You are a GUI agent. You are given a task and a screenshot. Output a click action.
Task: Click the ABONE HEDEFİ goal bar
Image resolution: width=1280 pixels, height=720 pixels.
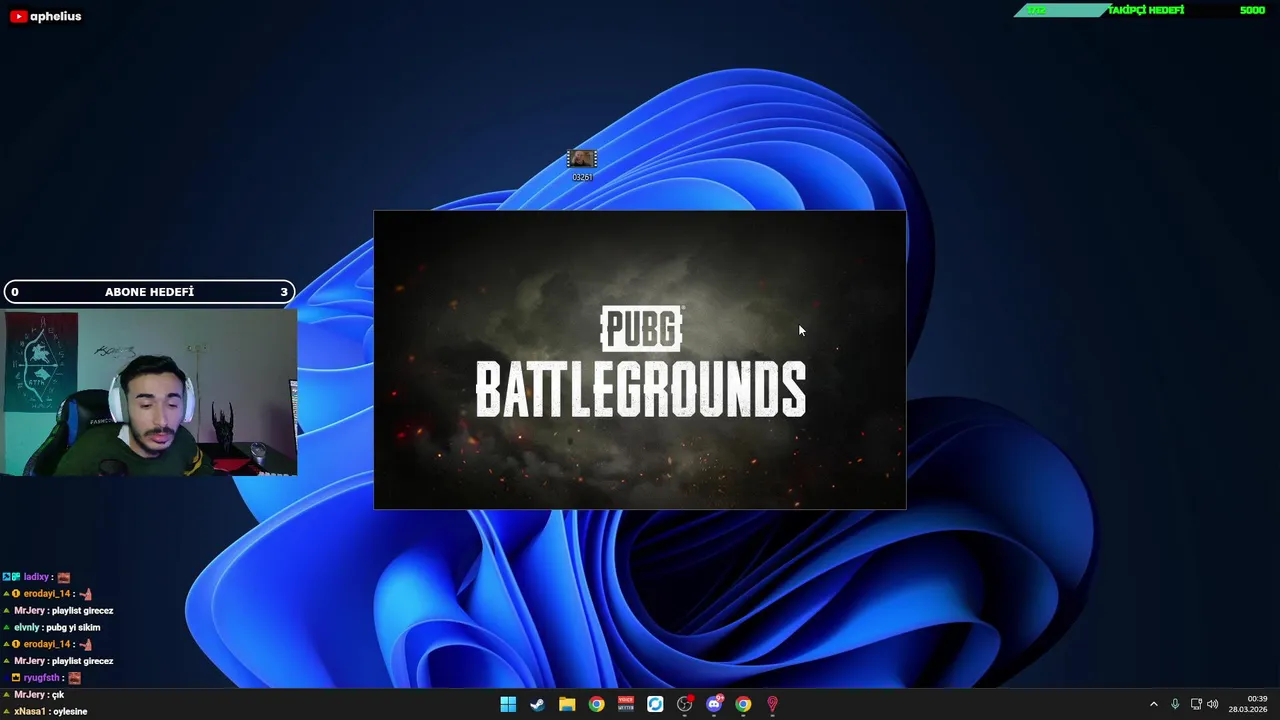click(149, 292)
